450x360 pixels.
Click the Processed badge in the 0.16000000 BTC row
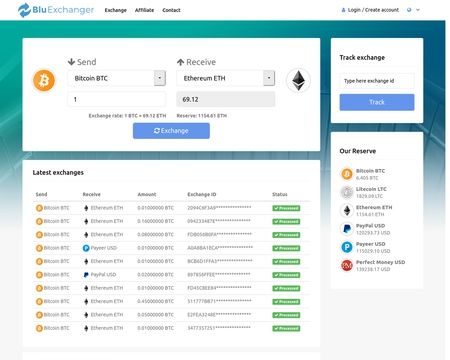point(286,221)
